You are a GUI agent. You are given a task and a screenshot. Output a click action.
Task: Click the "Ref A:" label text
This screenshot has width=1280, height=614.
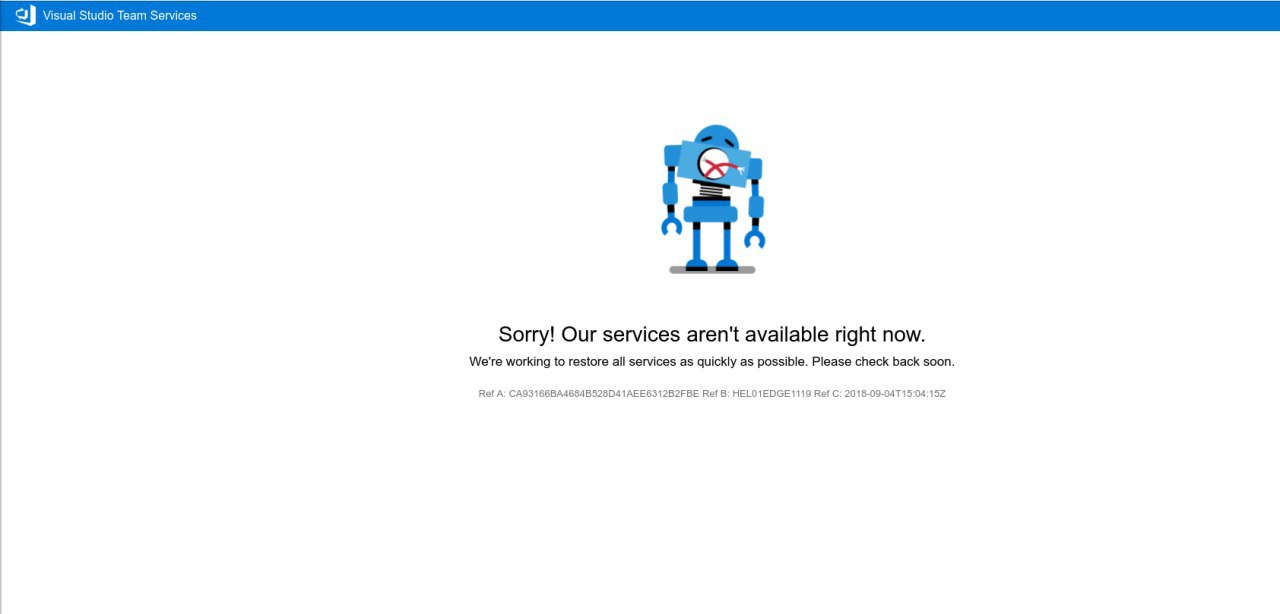pos(492,394)
